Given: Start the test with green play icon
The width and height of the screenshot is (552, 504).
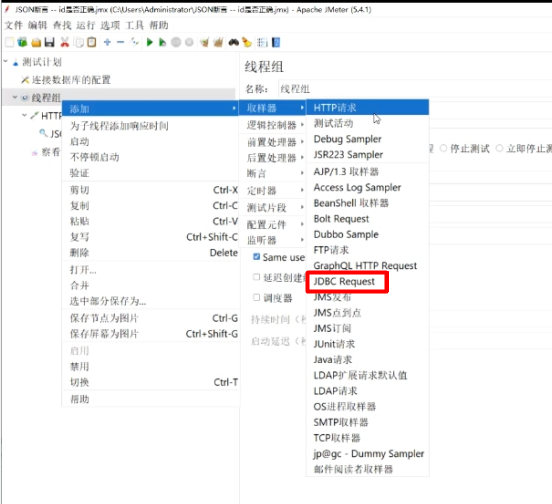Looking at the screenshot, I should (x=150, y=43).
